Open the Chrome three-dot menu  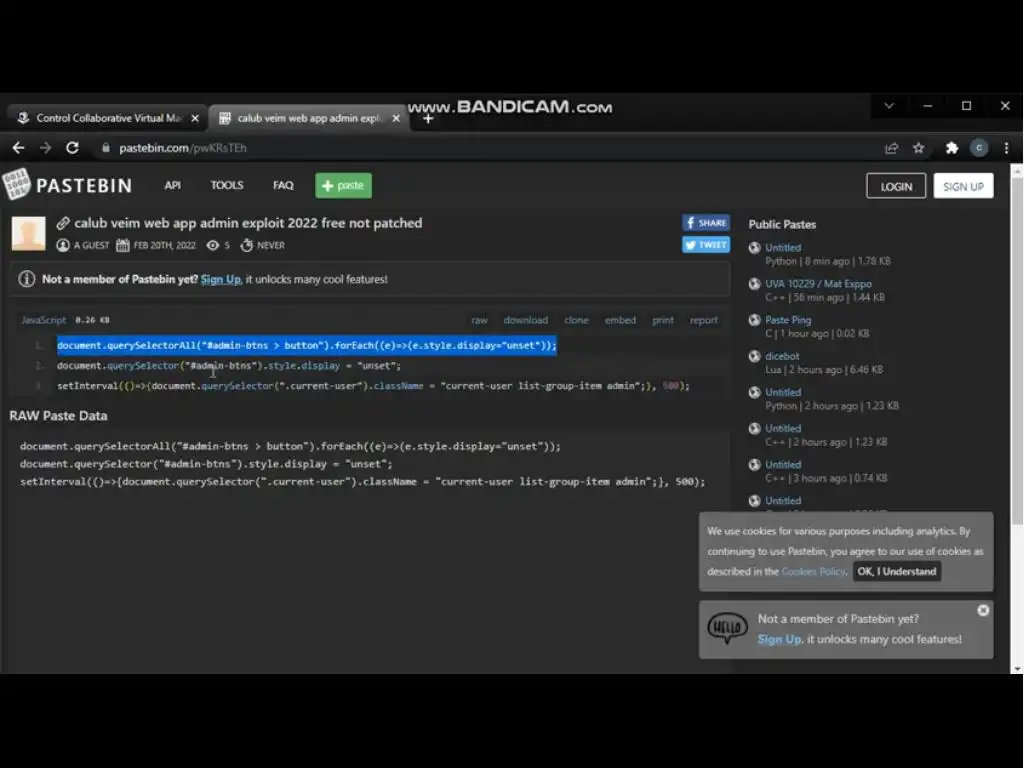click(1006, 148)
